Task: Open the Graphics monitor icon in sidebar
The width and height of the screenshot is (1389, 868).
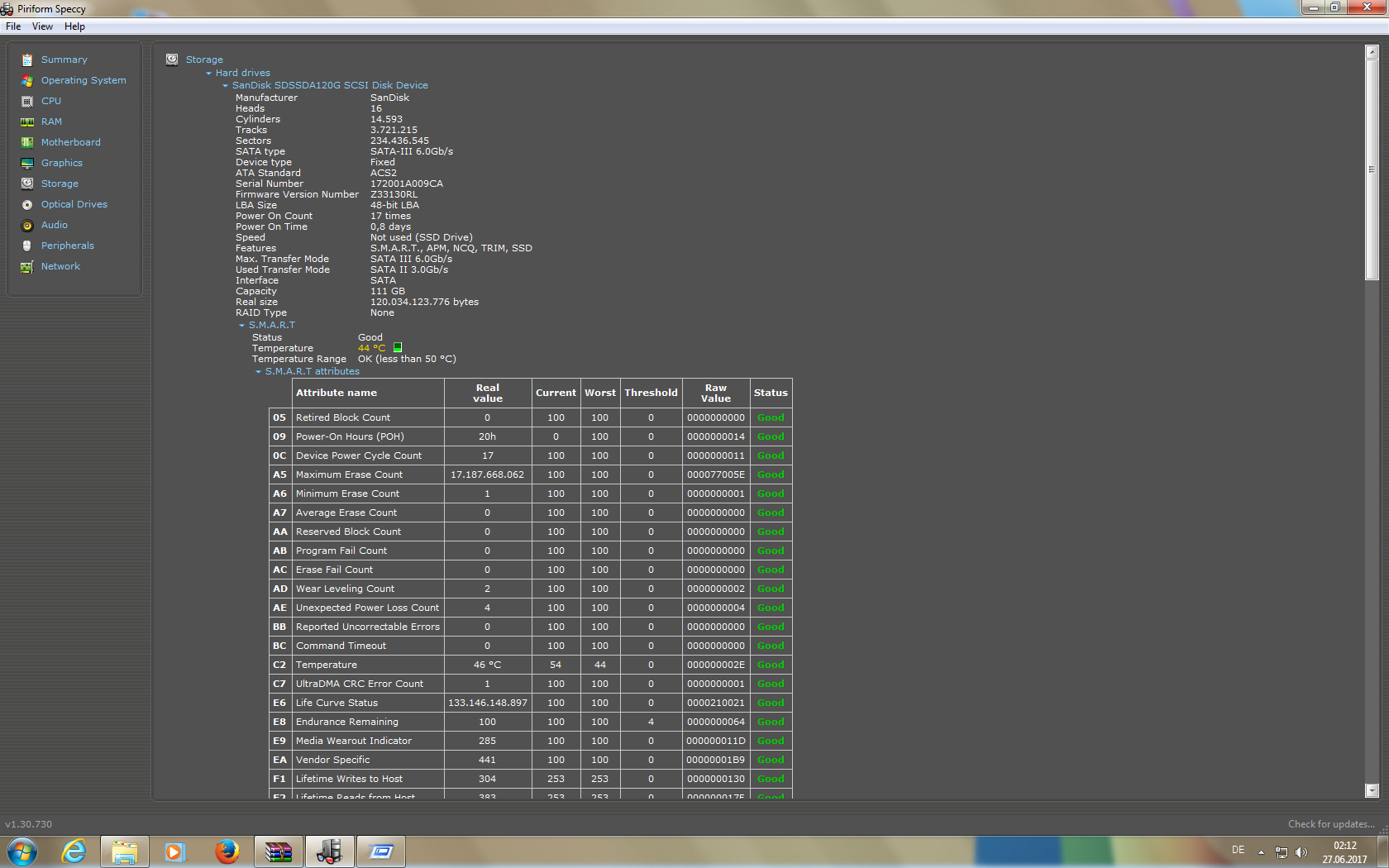Action: pos(27,163)
